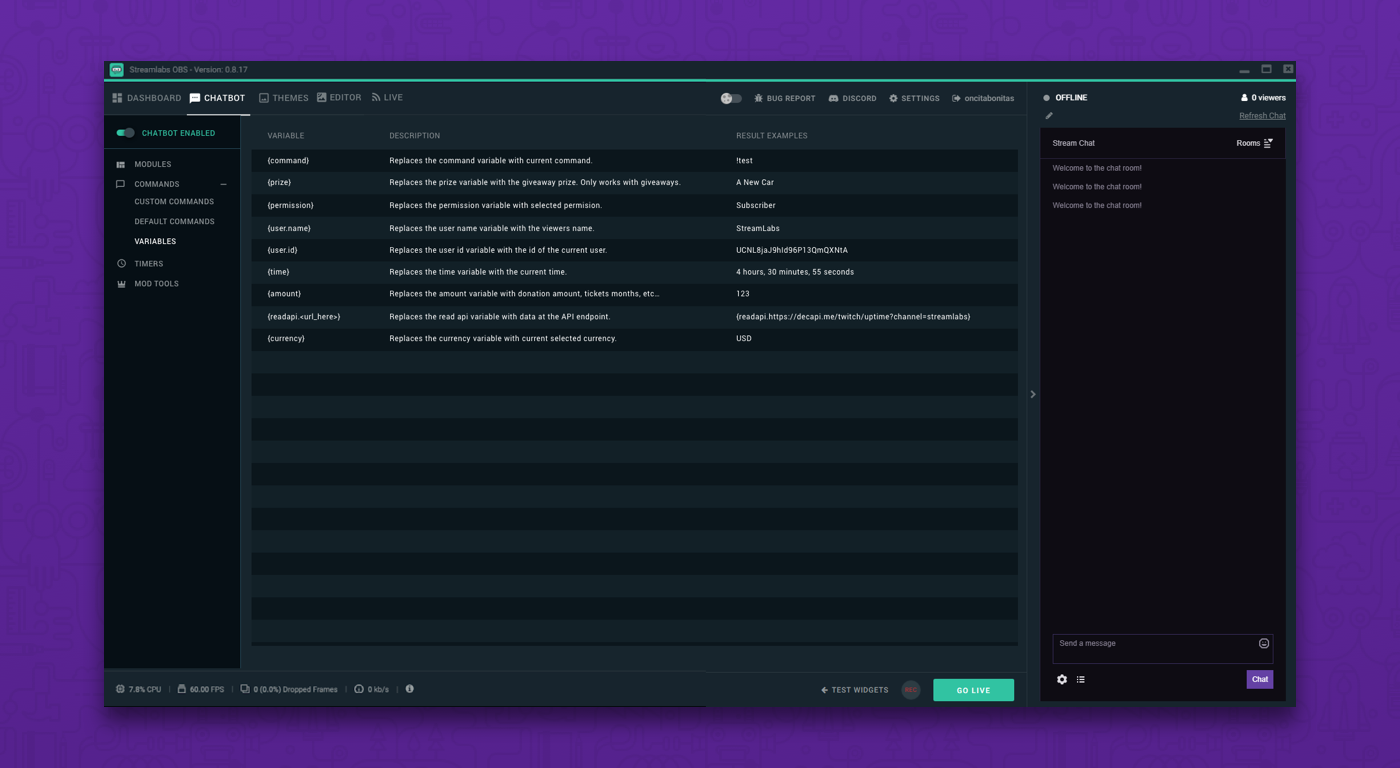The height and width of the screenshot is (768, 1400).
Task: Open the chat viewer list icon
Action: tap(1081, 680)
